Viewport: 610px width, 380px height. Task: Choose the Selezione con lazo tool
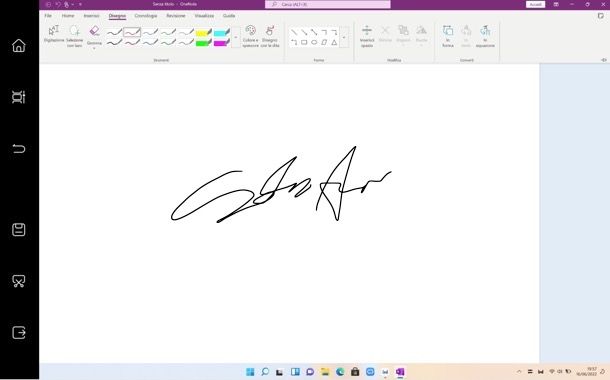pos(74,36)
